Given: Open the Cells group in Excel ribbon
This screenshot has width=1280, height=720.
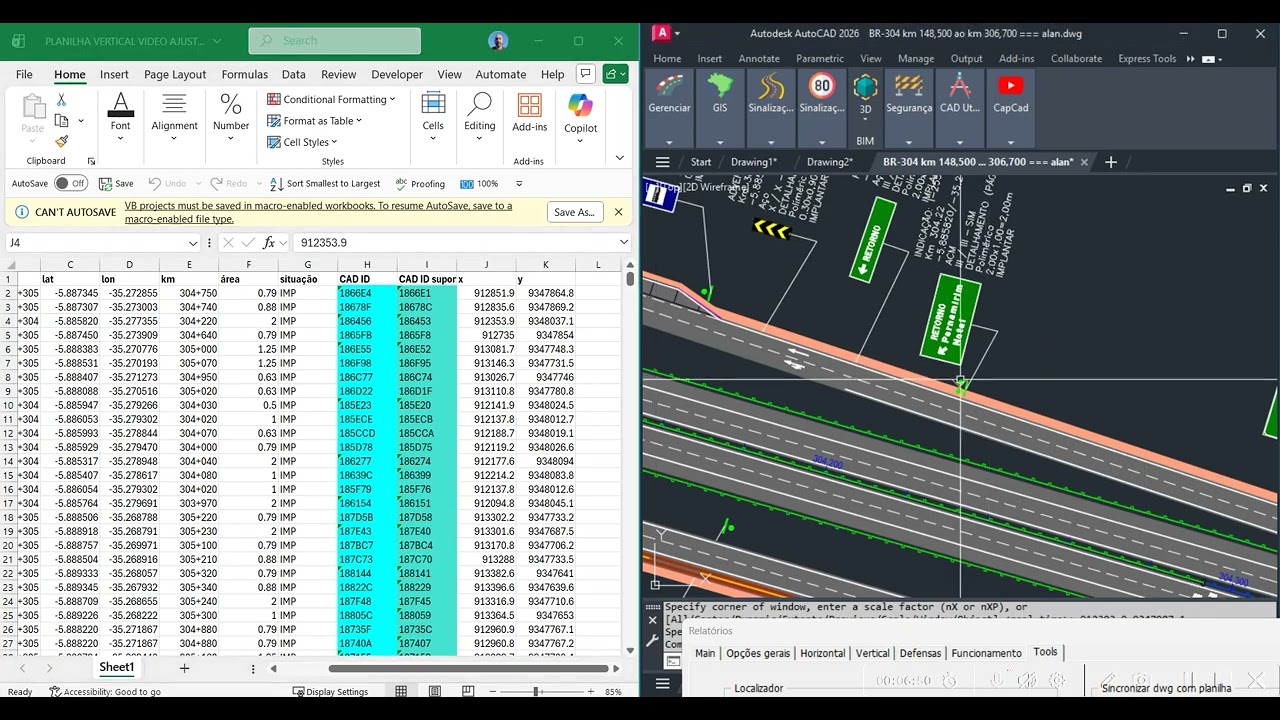Looking at the screenshot, I should [433, 117].
